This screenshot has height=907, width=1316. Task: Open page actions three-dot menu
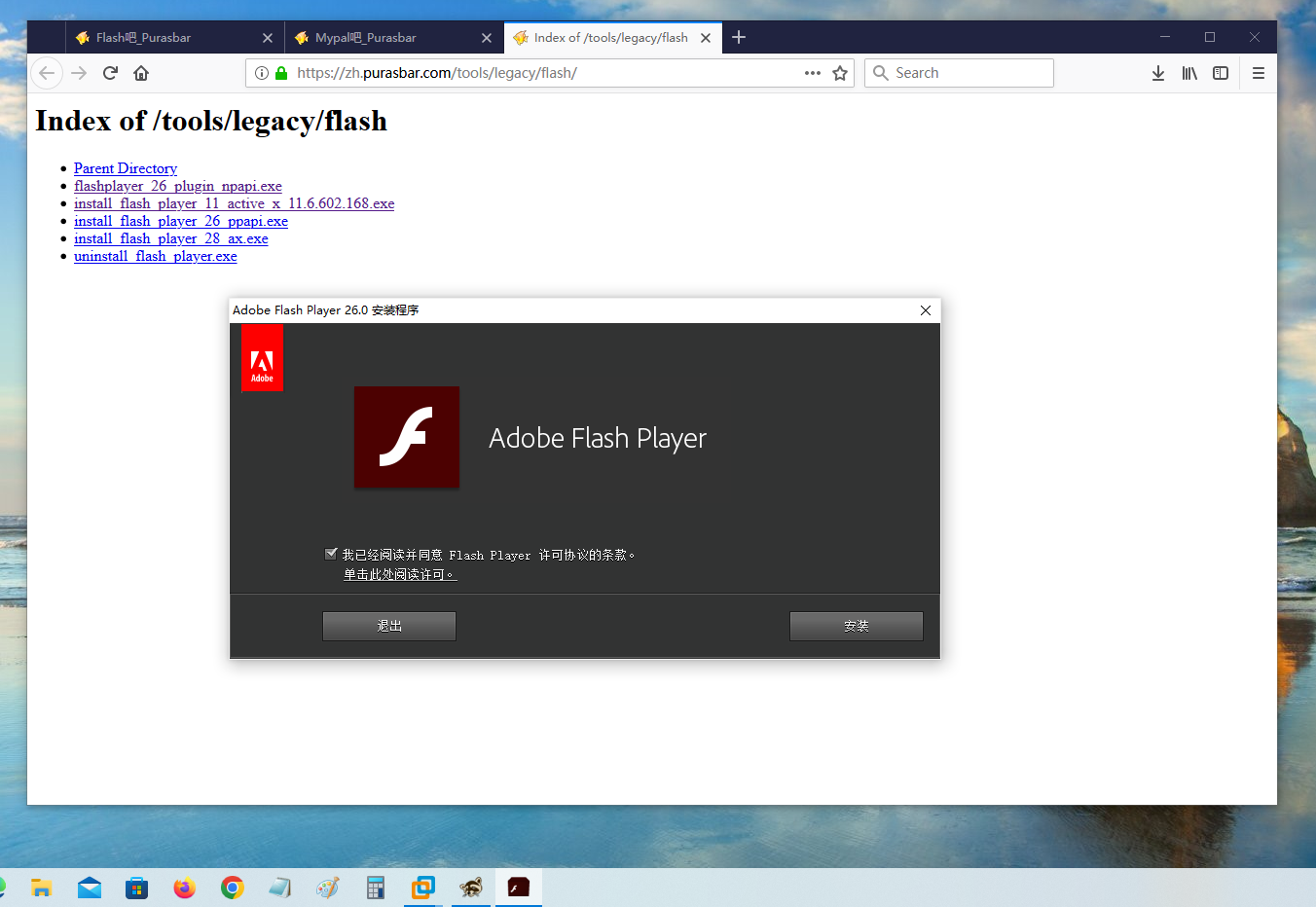tap(813, 73)
